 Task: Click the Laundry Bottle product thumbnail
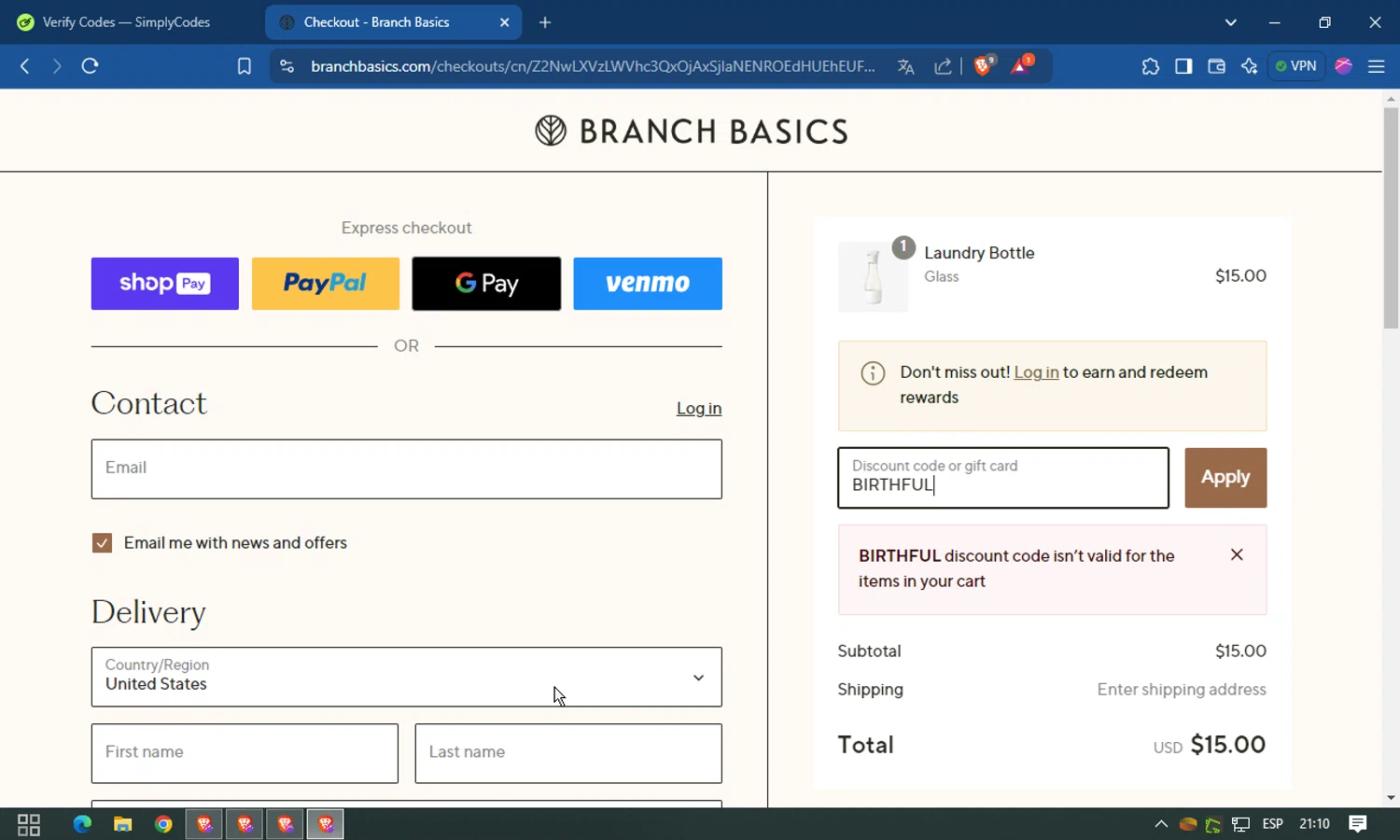pos(873,277)
